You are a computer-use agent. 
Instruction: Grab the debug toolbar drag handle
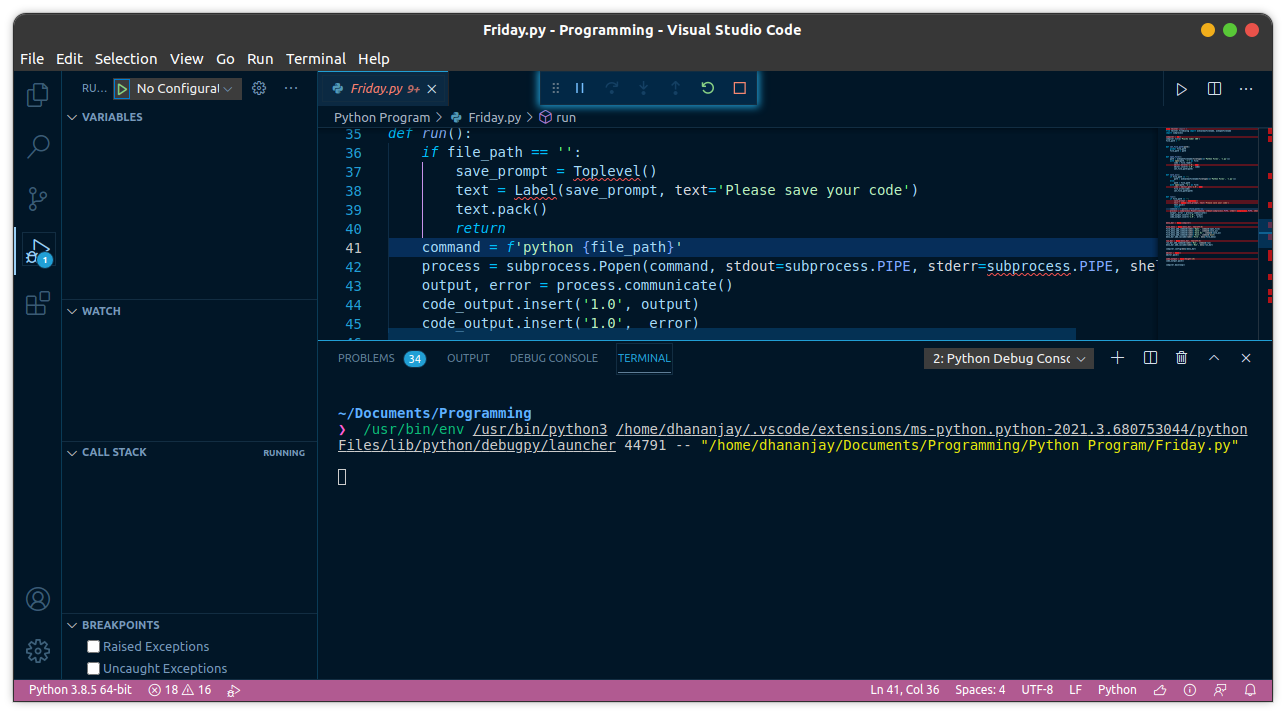556,88
